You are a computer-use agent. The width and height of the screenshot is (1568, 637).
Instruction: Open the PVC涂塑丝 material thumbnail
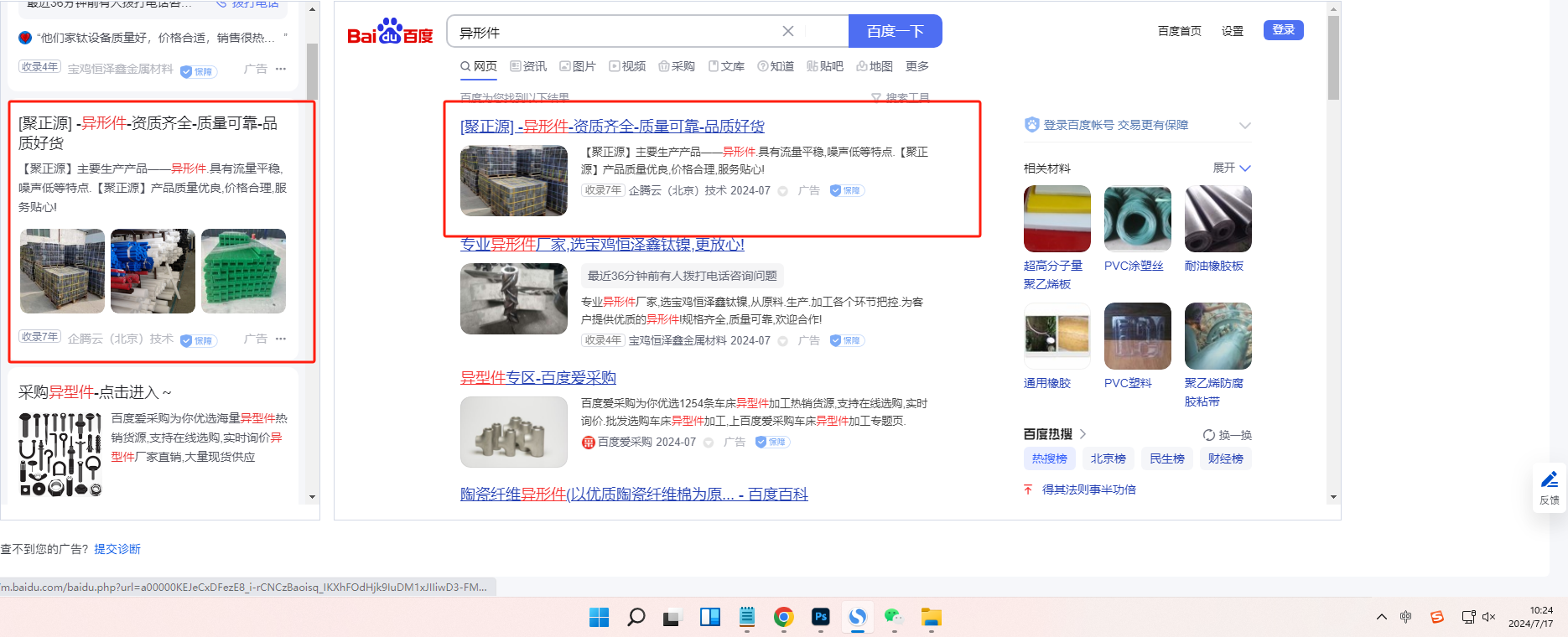(1138, 219)
